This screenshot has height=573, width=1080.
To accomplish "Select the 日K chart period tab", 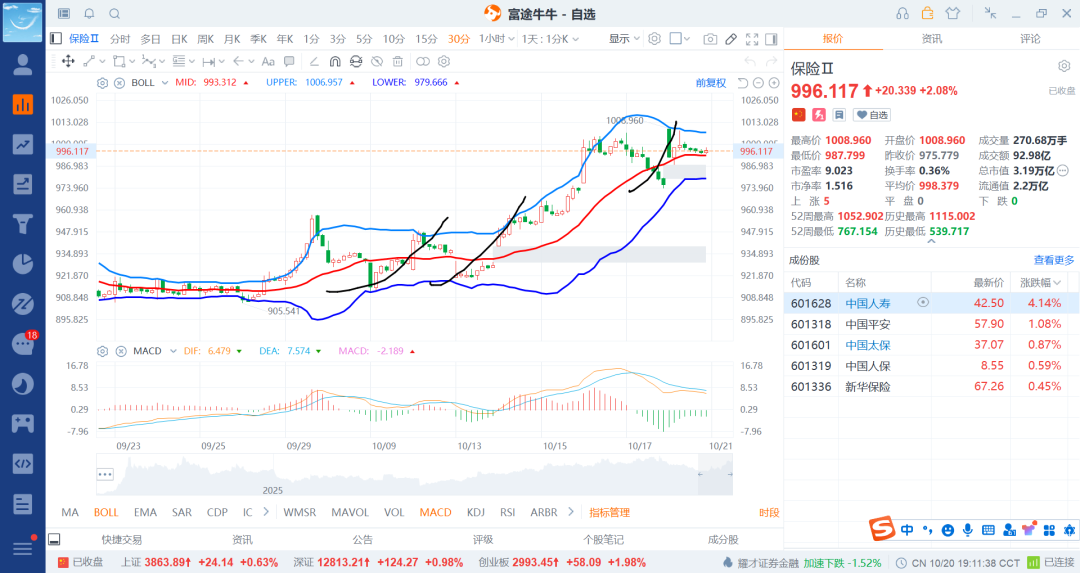I will pos(179,39).
